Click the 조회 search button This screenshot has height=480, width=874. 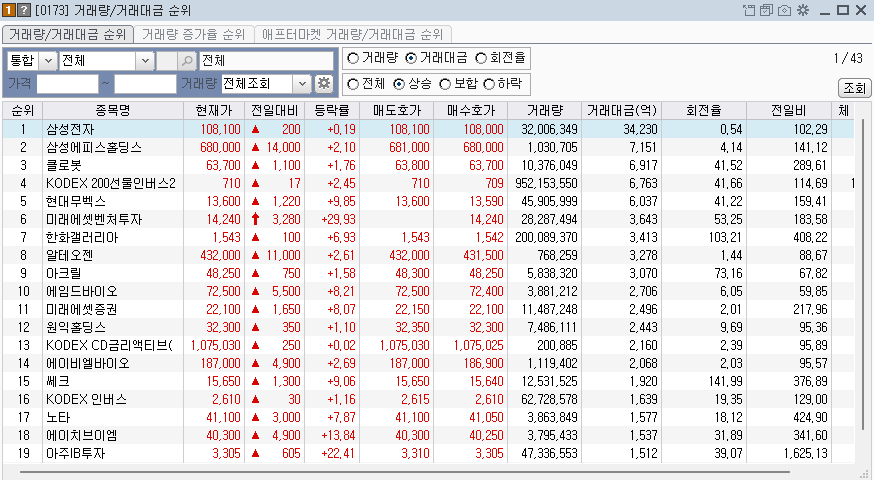point(854,88)
